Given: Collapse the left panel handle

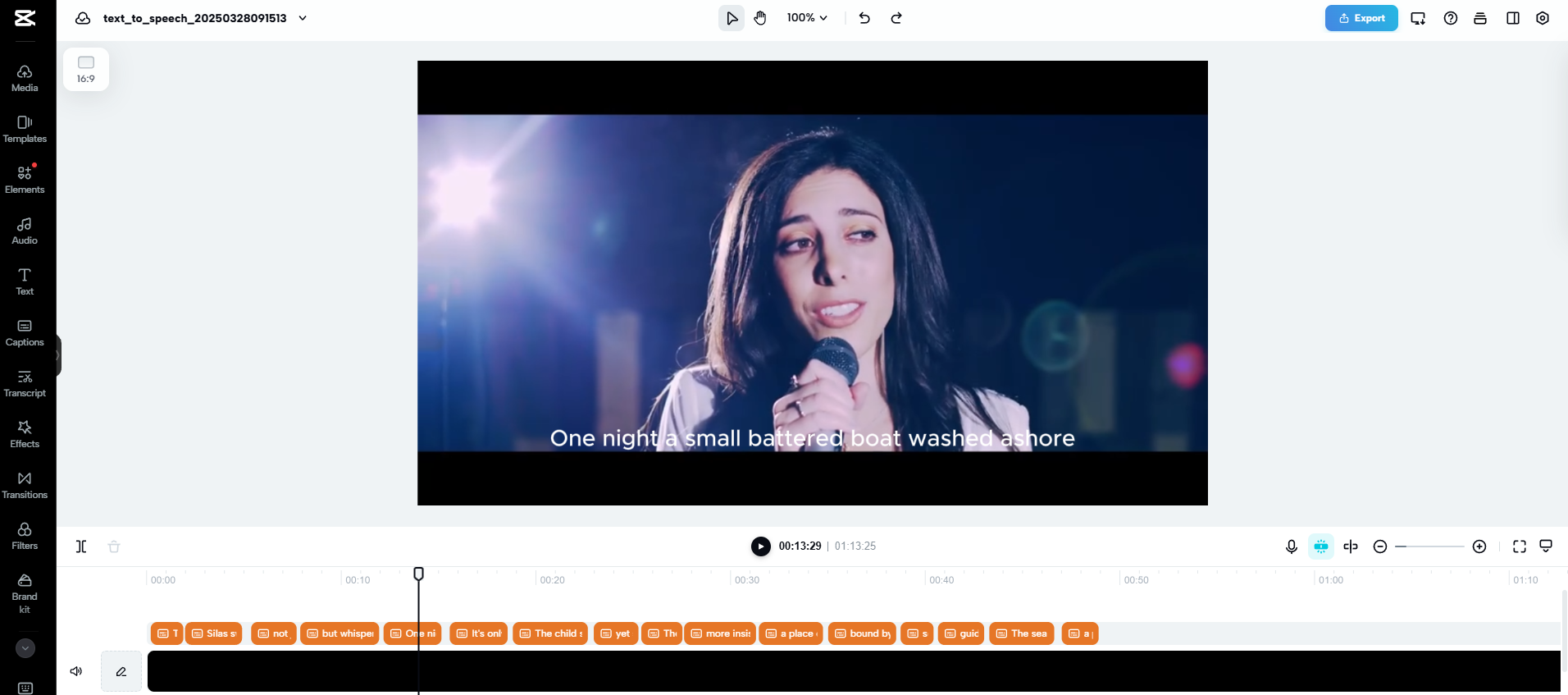Looking at the screenshot, I should click(x=58, y=355).
